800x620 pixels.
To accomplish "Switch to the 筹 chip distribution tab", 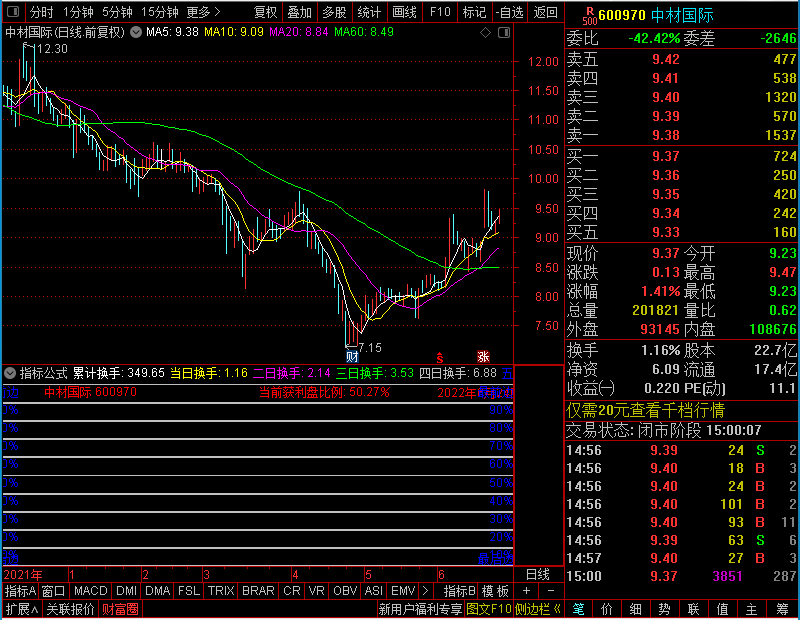I will (x=782, y=609).
